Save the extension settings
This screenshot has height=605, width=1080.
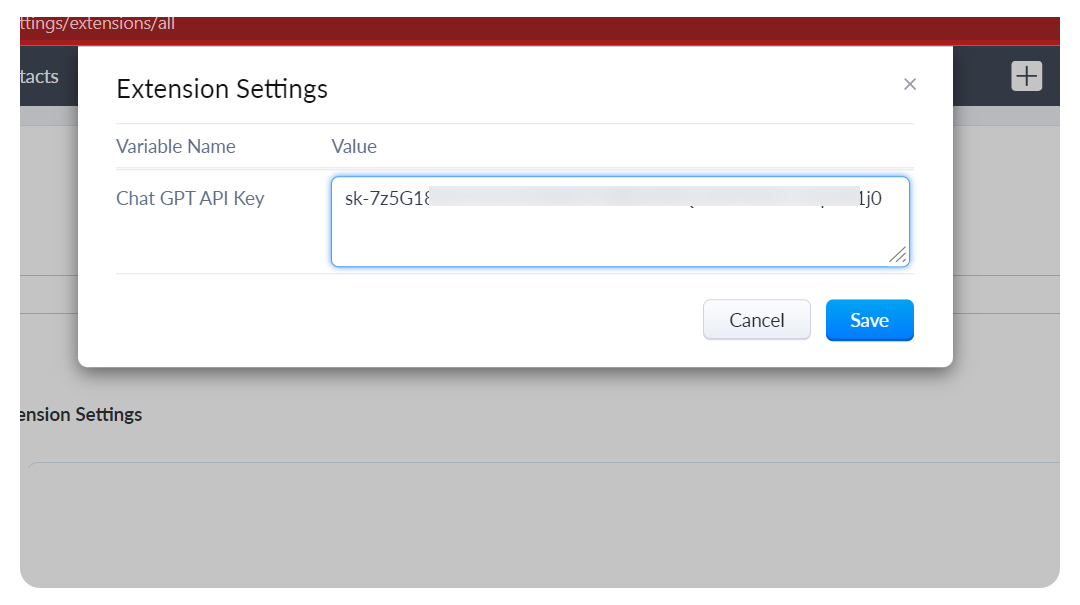[869, 320]
